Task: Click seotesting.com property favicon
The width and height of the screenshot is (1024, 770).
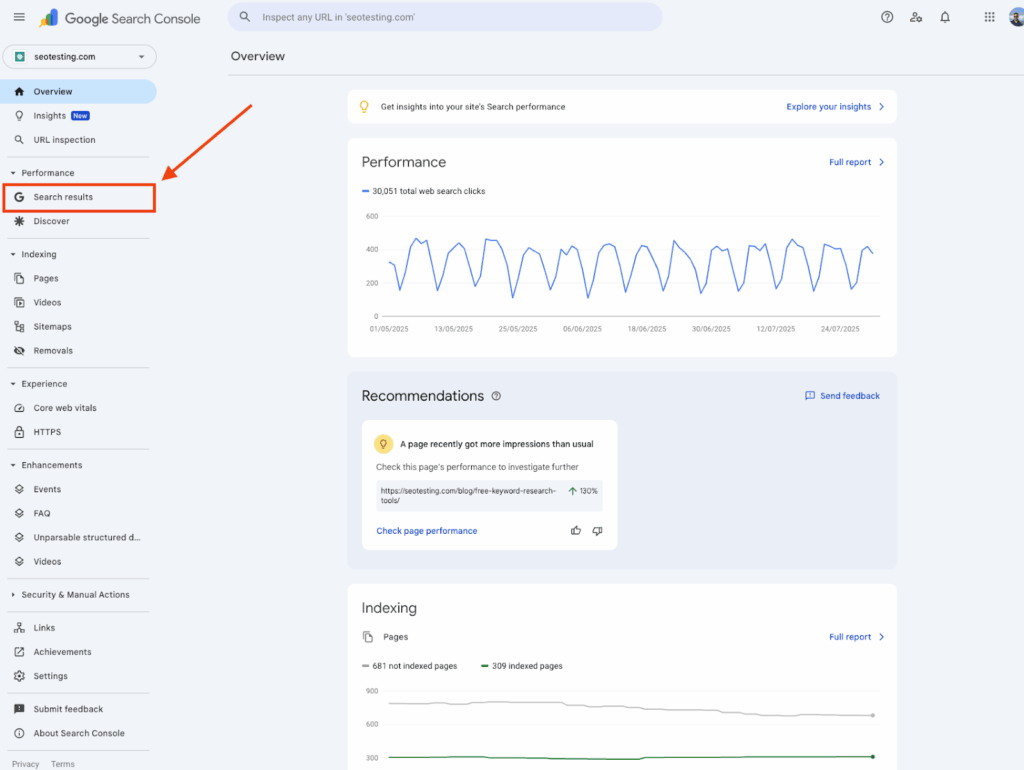Action: (20, 57)
